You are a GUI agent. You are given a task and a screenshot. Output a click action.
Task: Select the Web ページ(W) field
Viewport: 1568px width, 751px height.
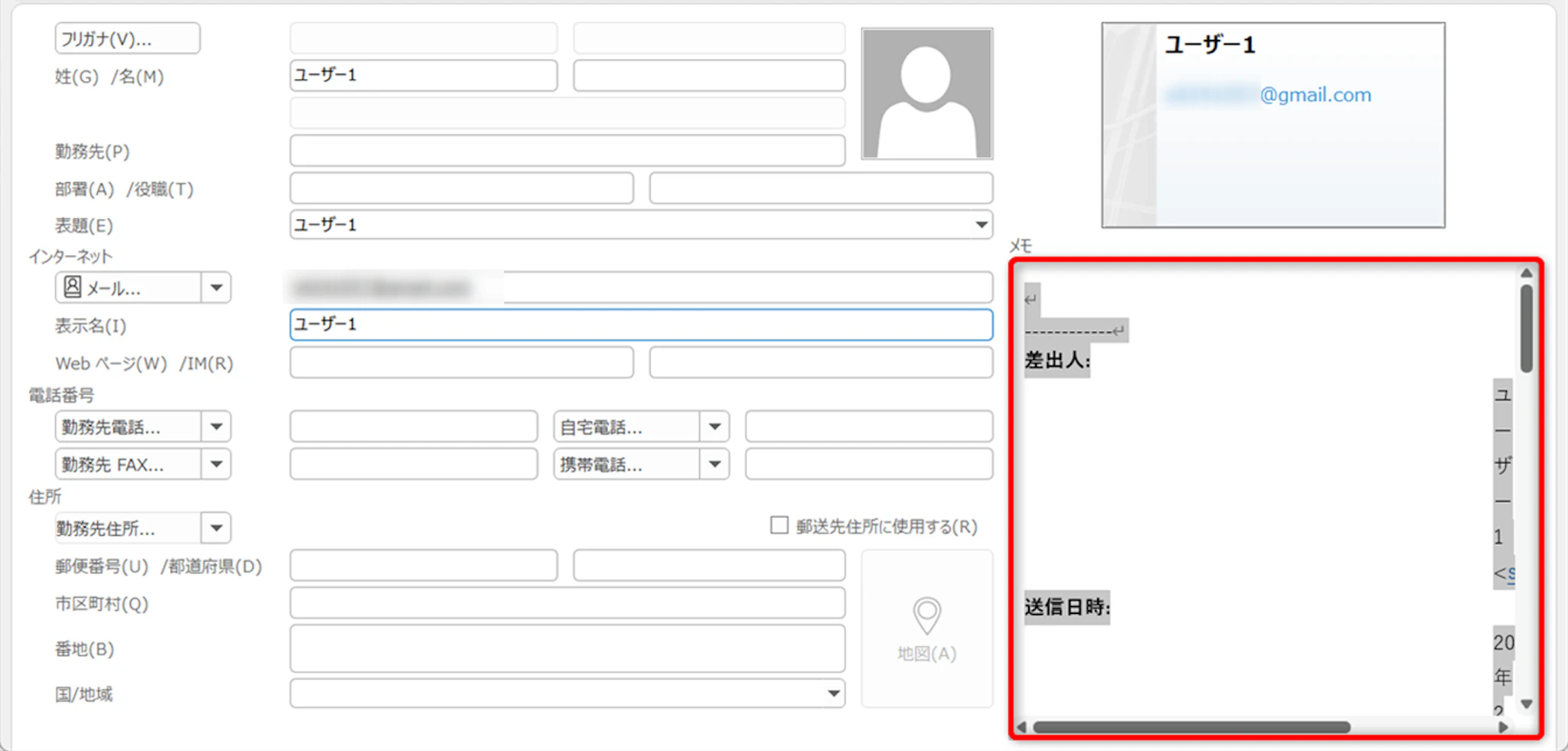coord(462,362)
